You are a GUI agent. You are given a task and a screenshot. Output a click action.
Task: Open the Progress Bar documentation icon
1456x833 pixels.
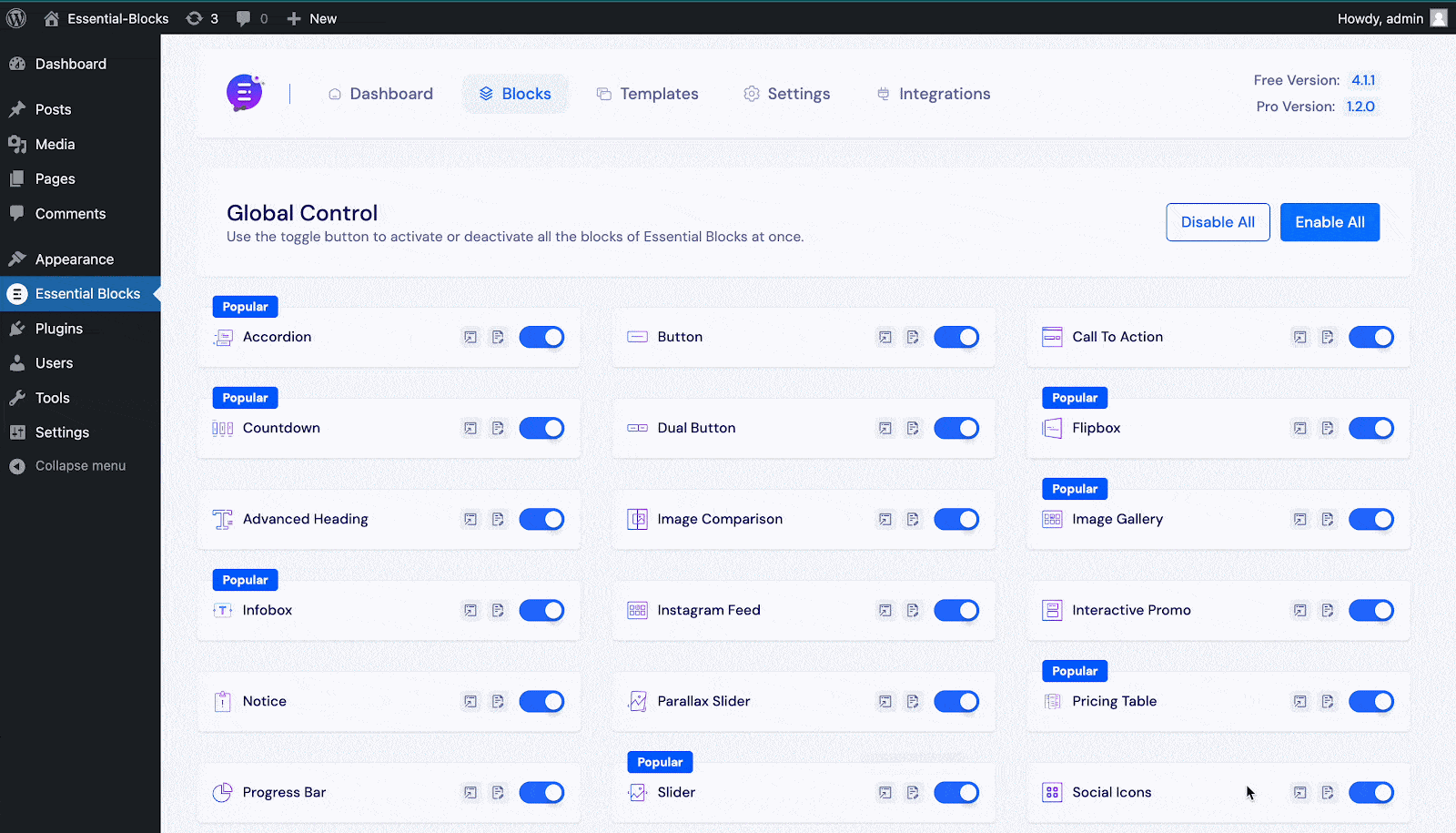(x=498, y=792)
